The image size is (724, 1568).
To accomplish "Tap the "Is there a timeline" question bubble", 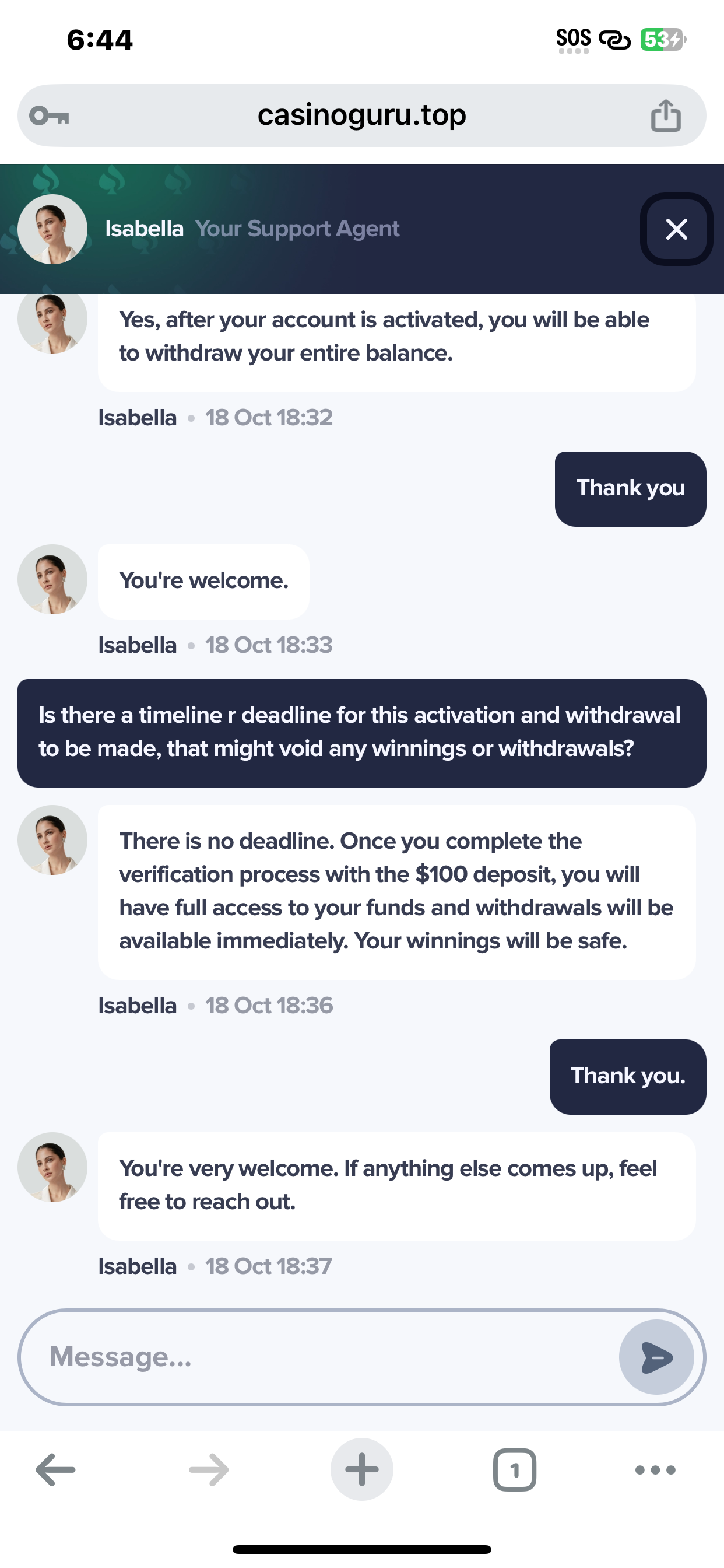I will pos(361,732).
